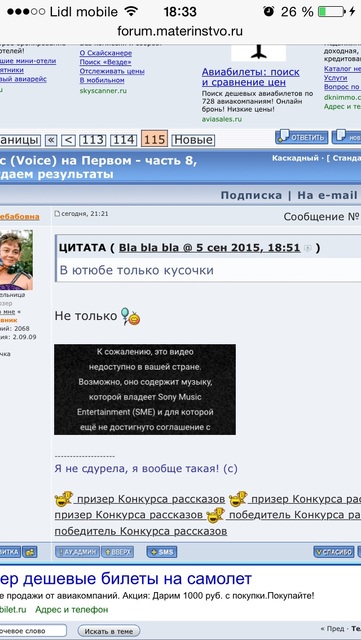Screen dimensions: 361x640
Task: Click the СПАСИБО thanks button
Action: coord(334,552)
